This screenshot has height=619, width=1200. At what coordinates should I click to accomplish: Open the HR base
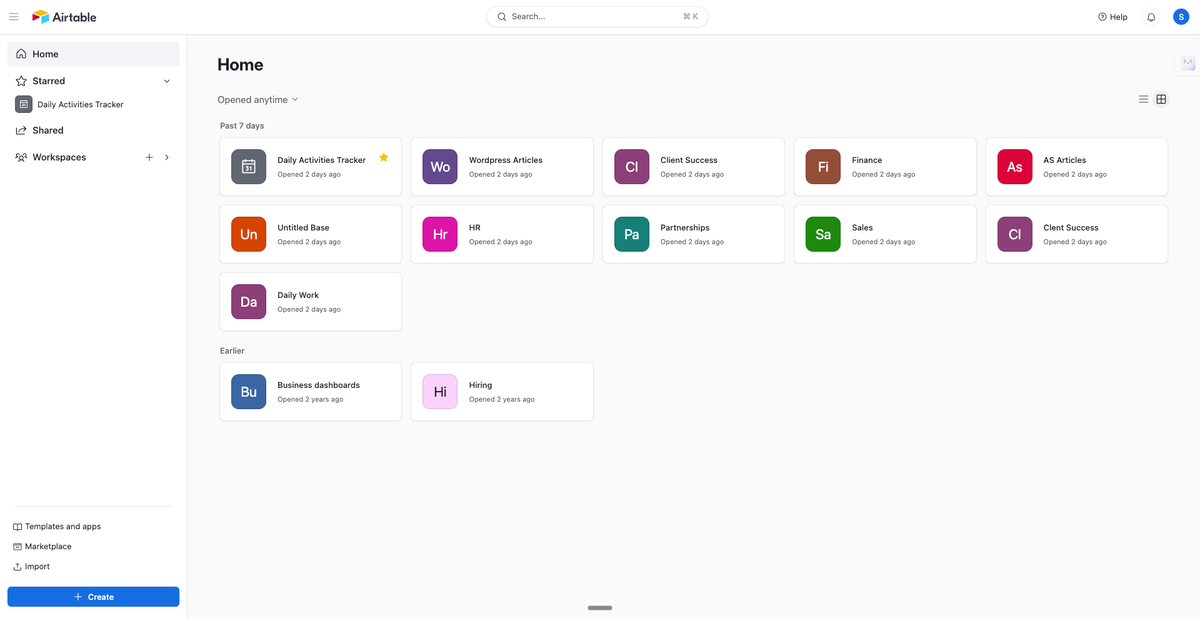[502, 234]
